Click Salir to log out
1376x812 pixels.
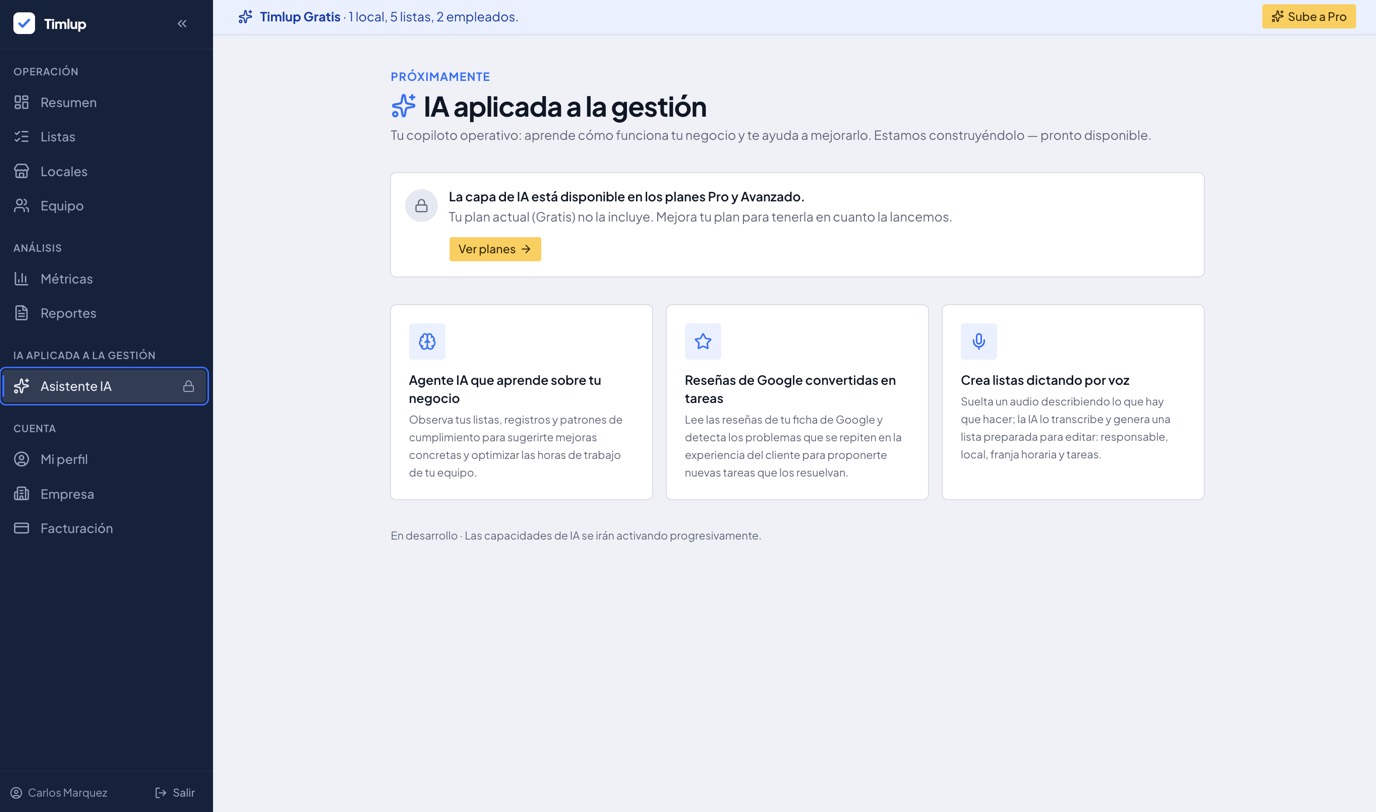[175, 793]
